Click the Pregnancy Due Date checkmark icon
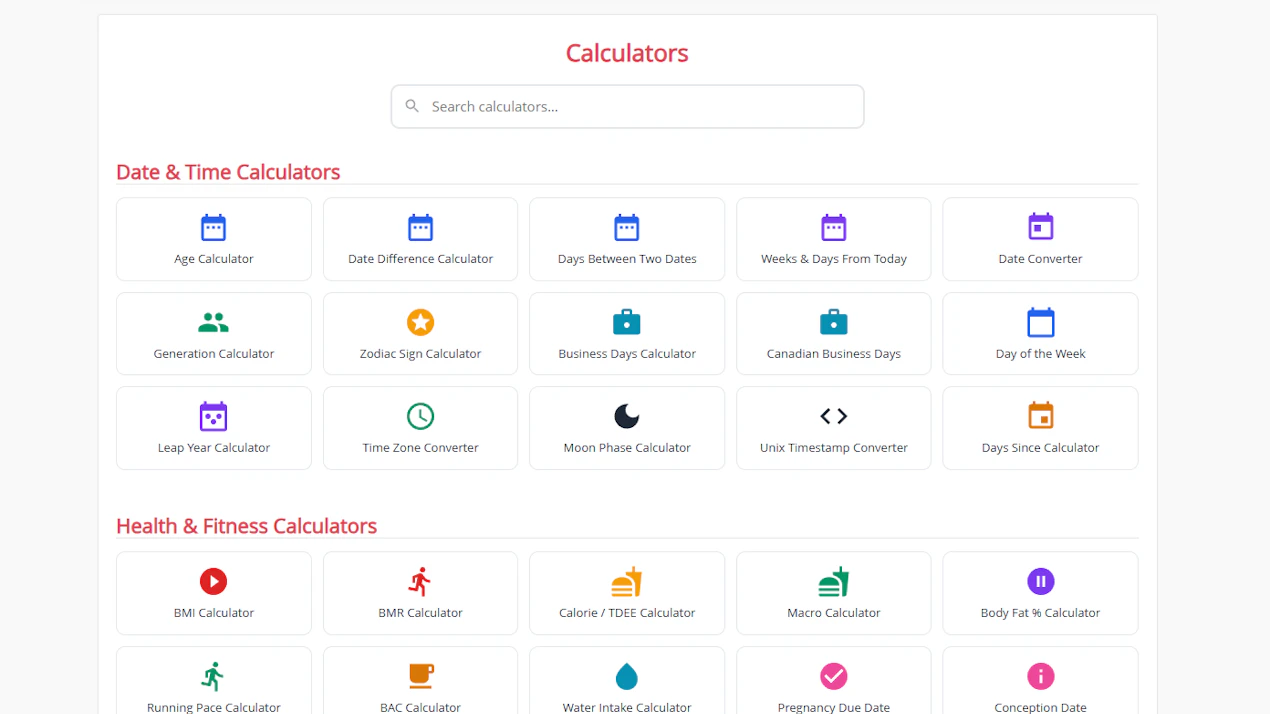Viewport: 1270px width, 714px height. point(834,676)
